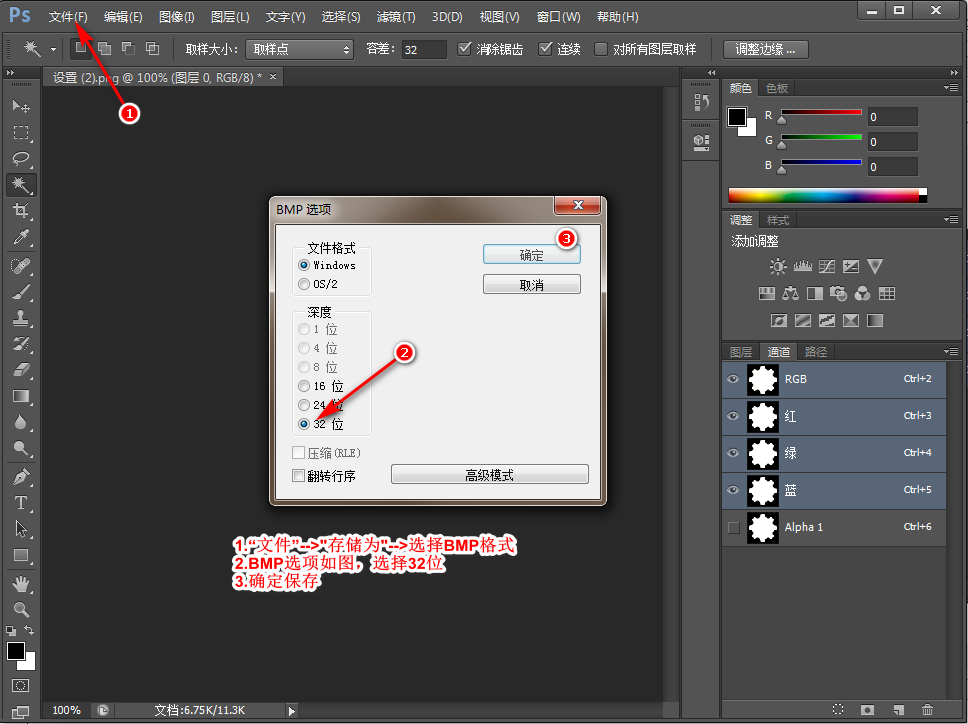Open the Filter menu
Image resolution: width=968 pixels, height=724 pixels.
click(x=396, y=17)
